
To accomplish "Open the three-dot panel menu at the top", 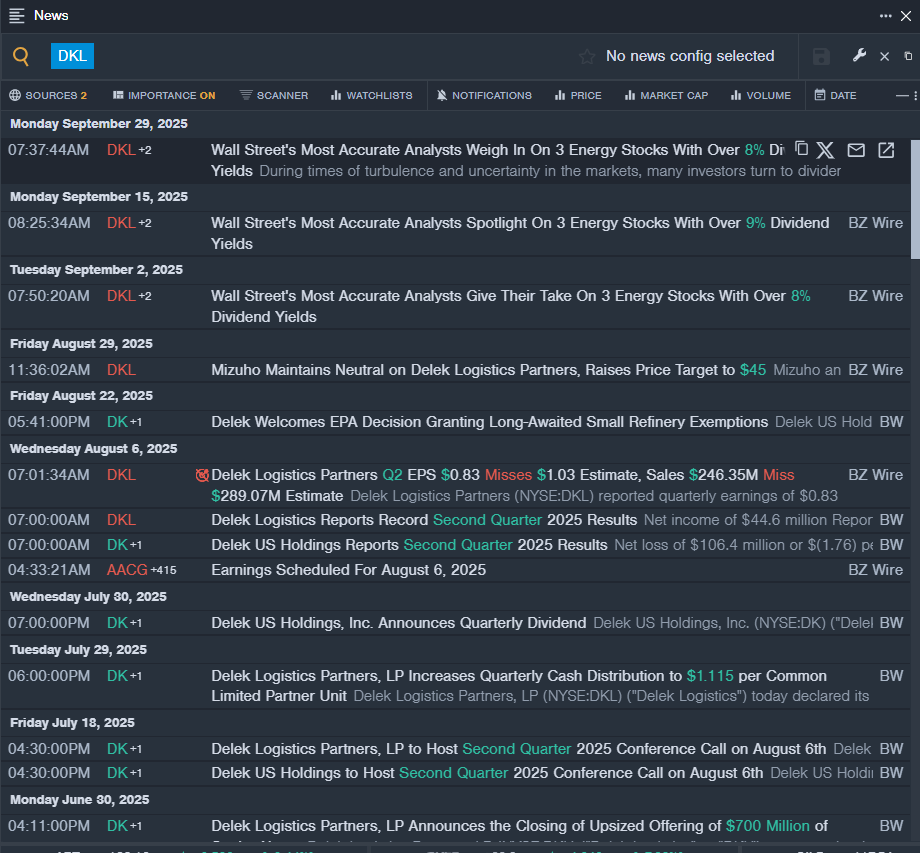I will coord(886,16).
